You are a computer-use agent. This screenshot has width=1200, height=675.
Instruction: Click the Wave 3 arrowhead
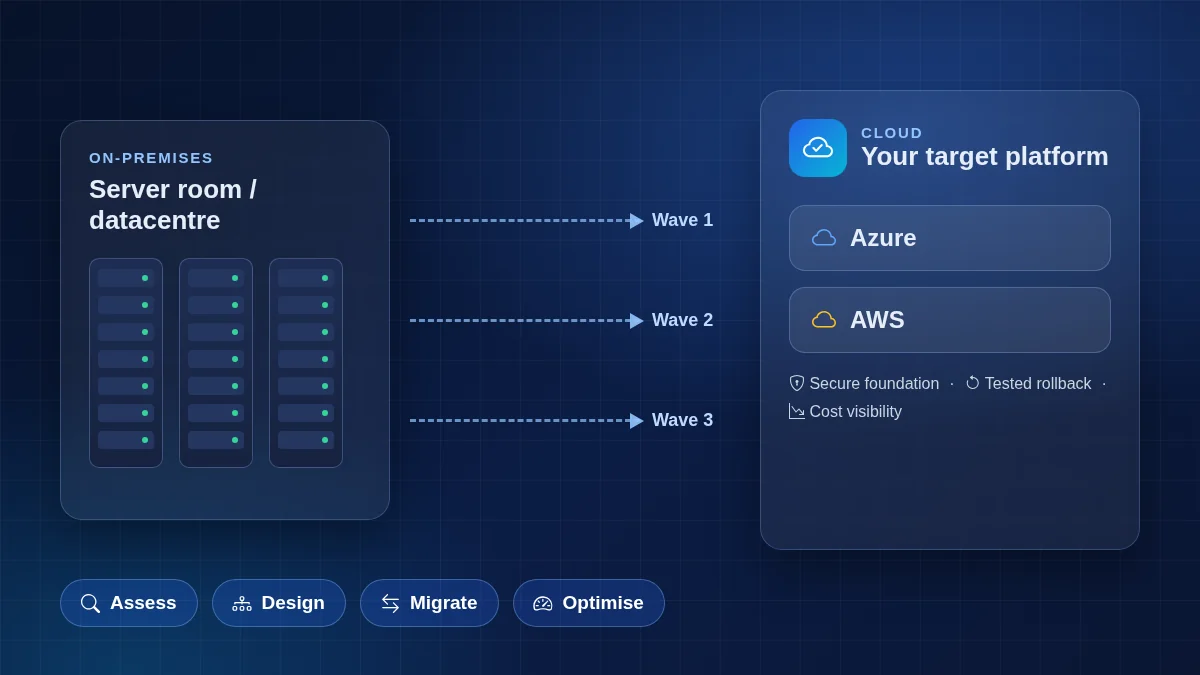pyautogui.click(x=637, y=421)
